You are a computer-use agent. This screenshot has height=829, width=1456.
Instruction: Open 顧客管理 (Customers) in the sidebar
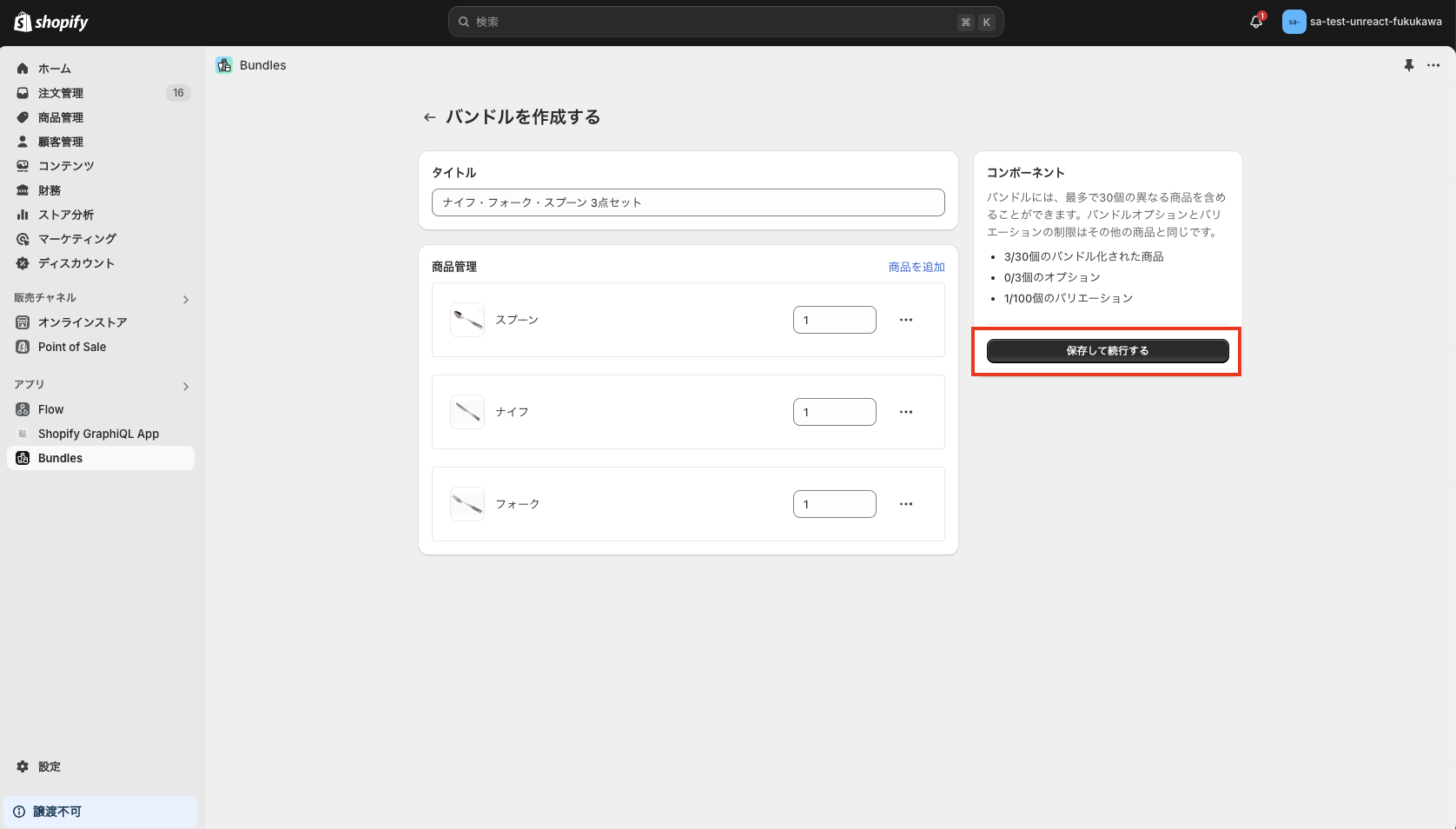[x=61, y=142]
